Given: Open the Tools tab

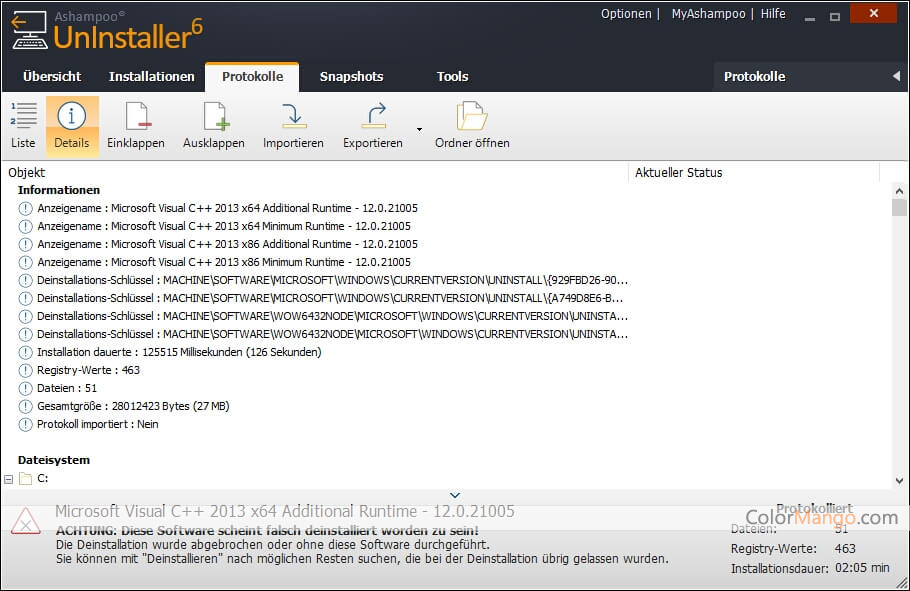Looking at the screenshot, I should 452,77.
